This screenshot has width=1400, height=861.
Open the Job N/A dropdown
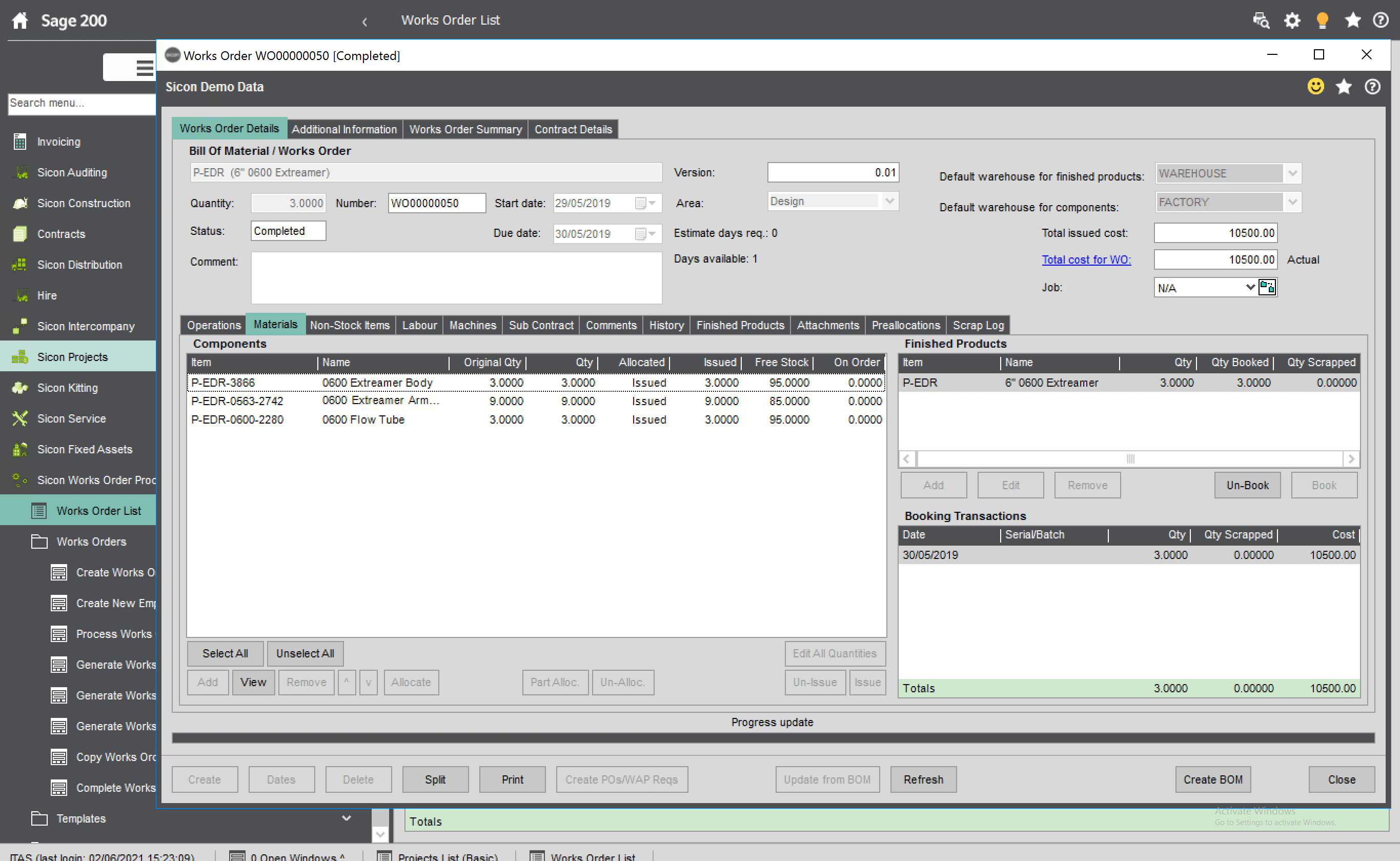pos(1250,287)
